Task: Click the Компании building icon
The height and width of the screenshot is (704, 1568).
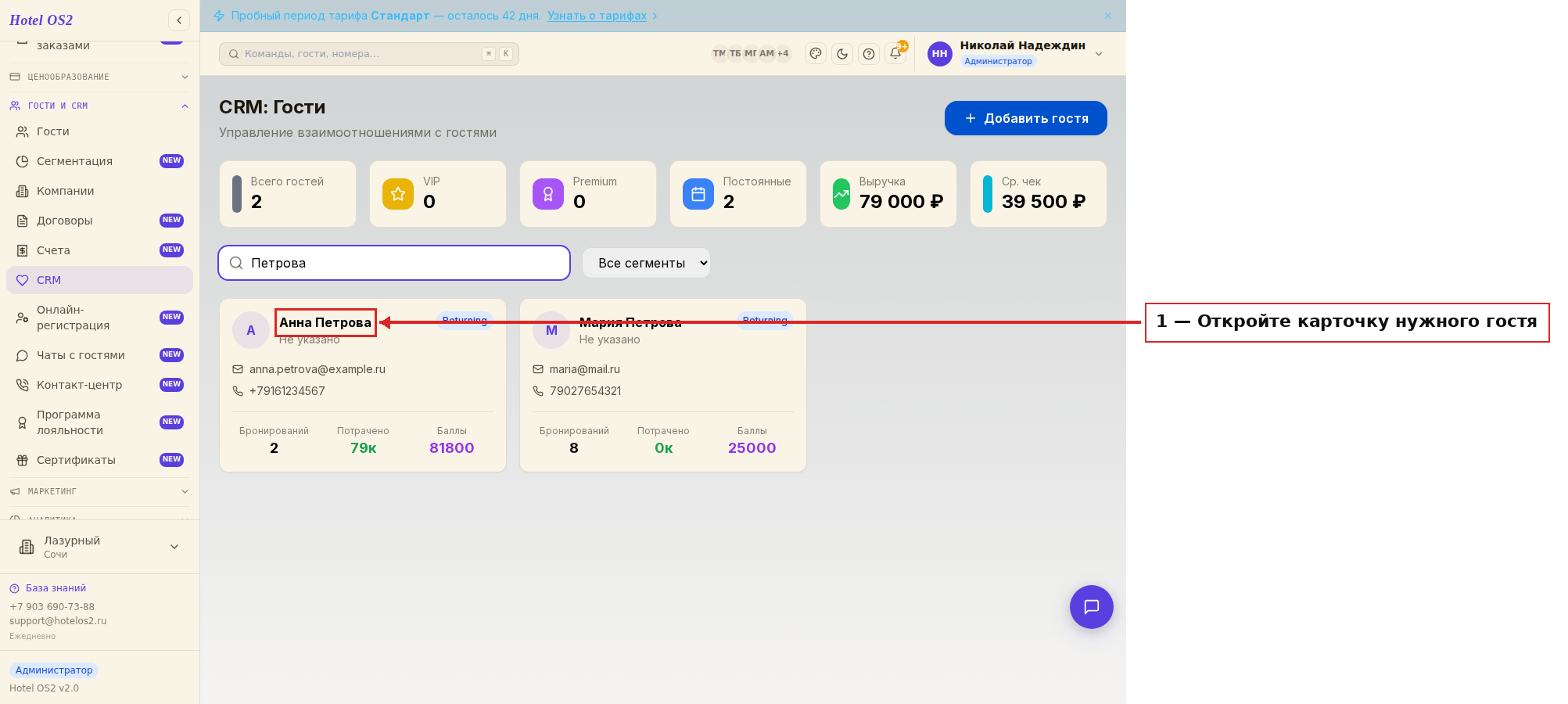Action: point(22,191)
